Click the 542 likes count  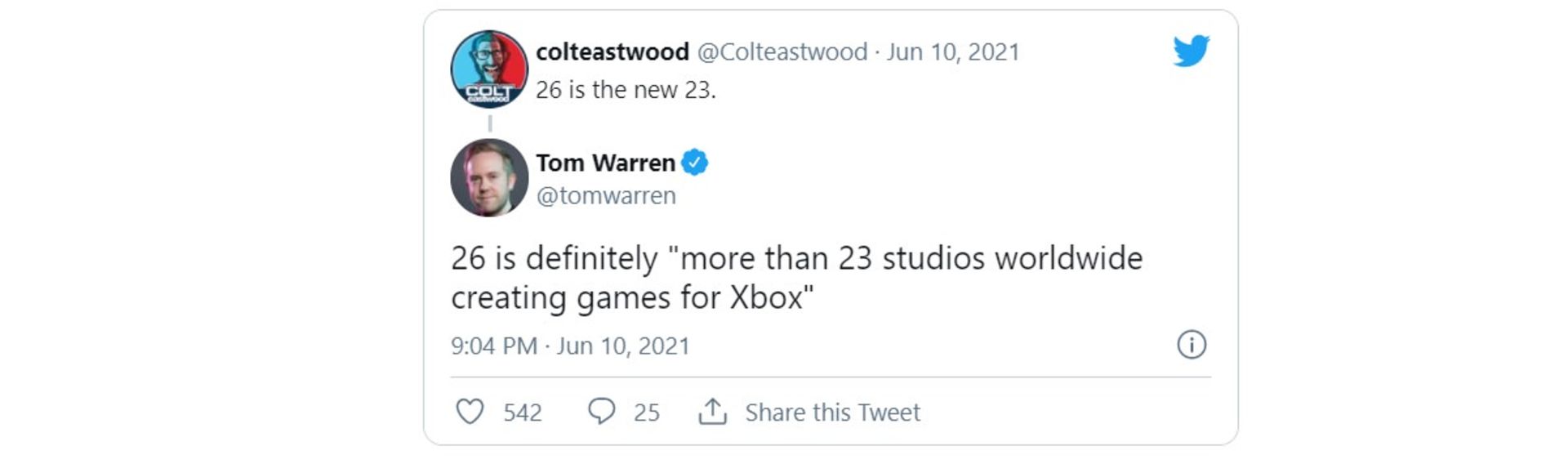click(522, 413)
